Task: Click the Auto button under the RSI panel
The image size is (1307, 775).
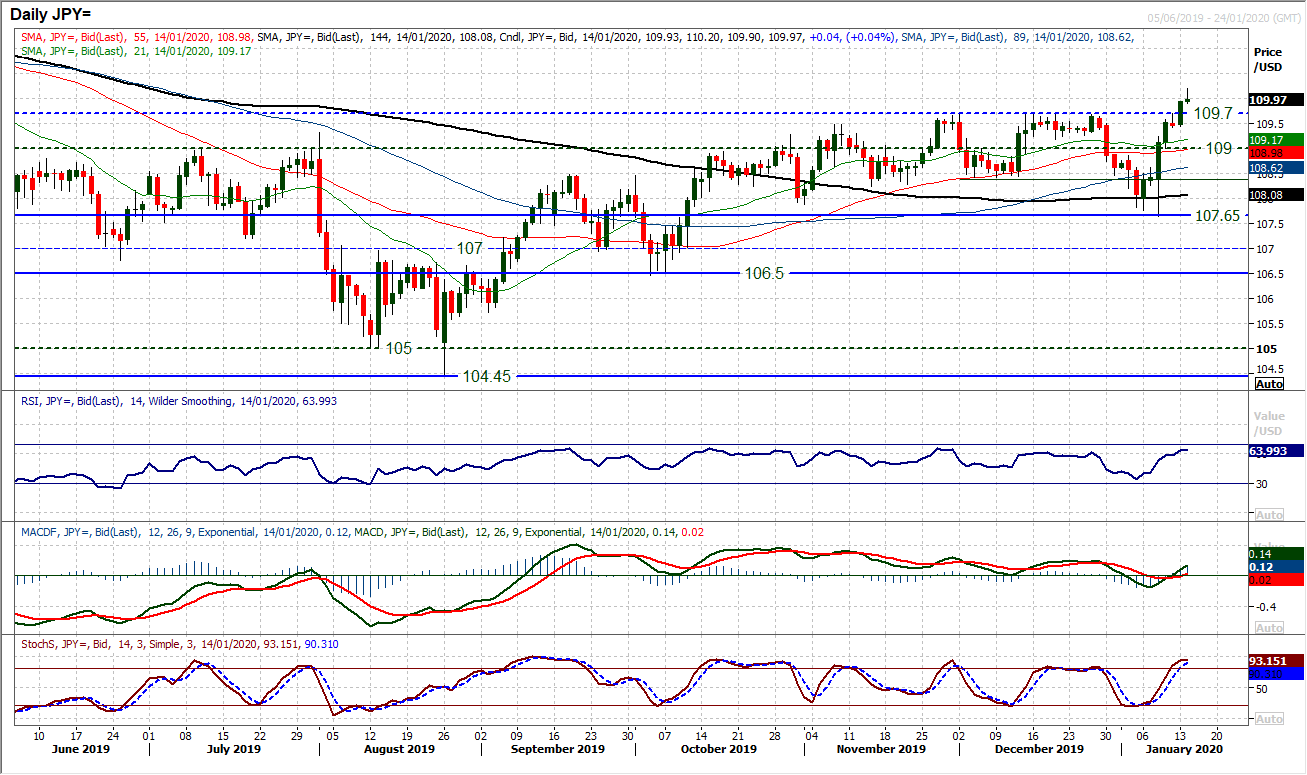Action: point(1270,514)
